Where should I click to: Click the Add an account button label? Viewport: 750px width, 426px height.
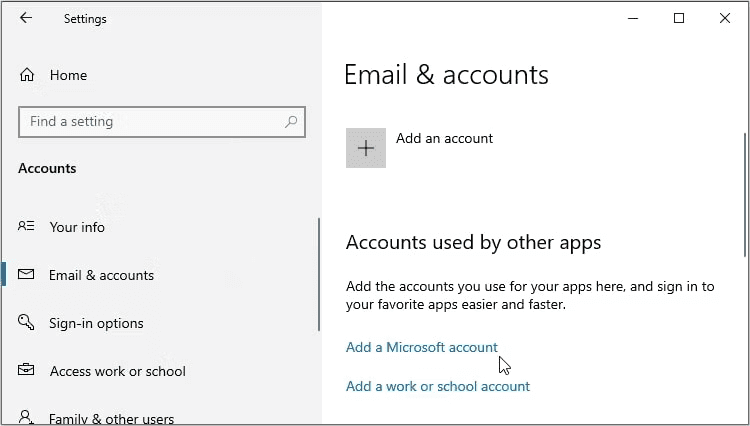coord(444,139)
